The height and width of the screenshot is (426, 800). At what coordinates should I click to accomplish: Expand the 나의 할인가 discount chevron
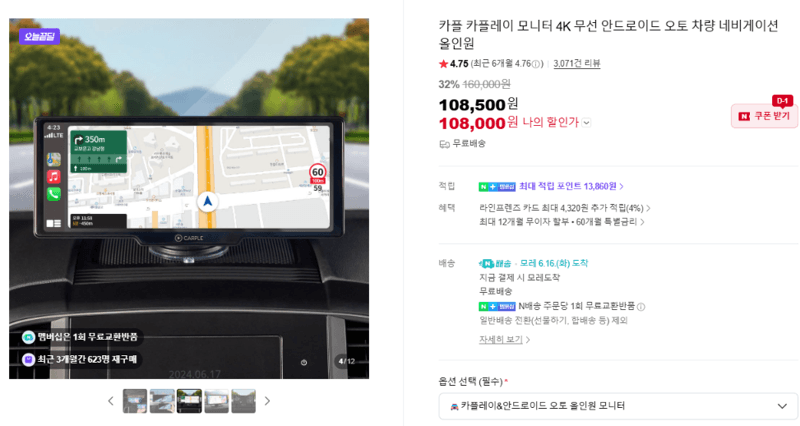point(587,122)
